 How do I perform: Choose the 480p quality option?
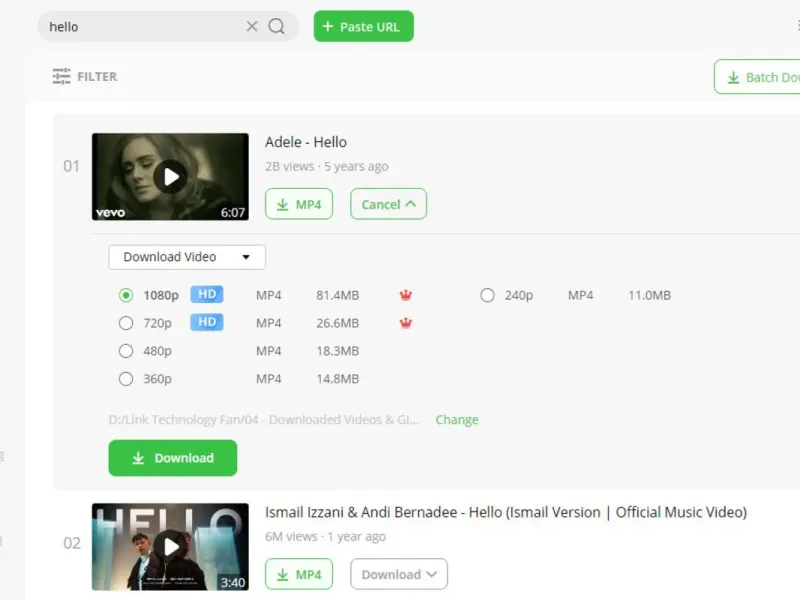coord(126,351)
